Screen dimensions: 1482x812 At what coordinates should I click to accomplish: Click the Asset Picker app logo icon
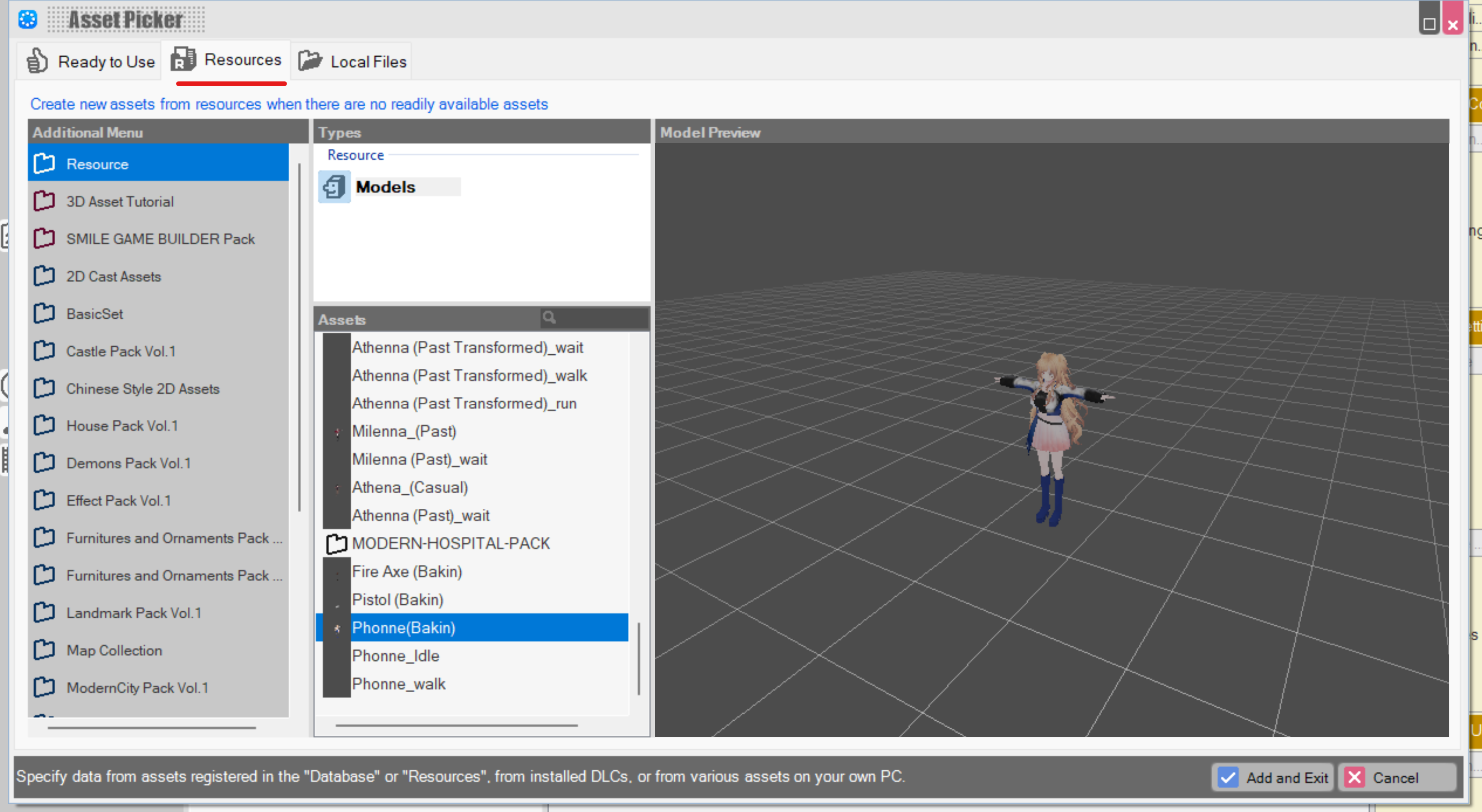coord(27,20)
